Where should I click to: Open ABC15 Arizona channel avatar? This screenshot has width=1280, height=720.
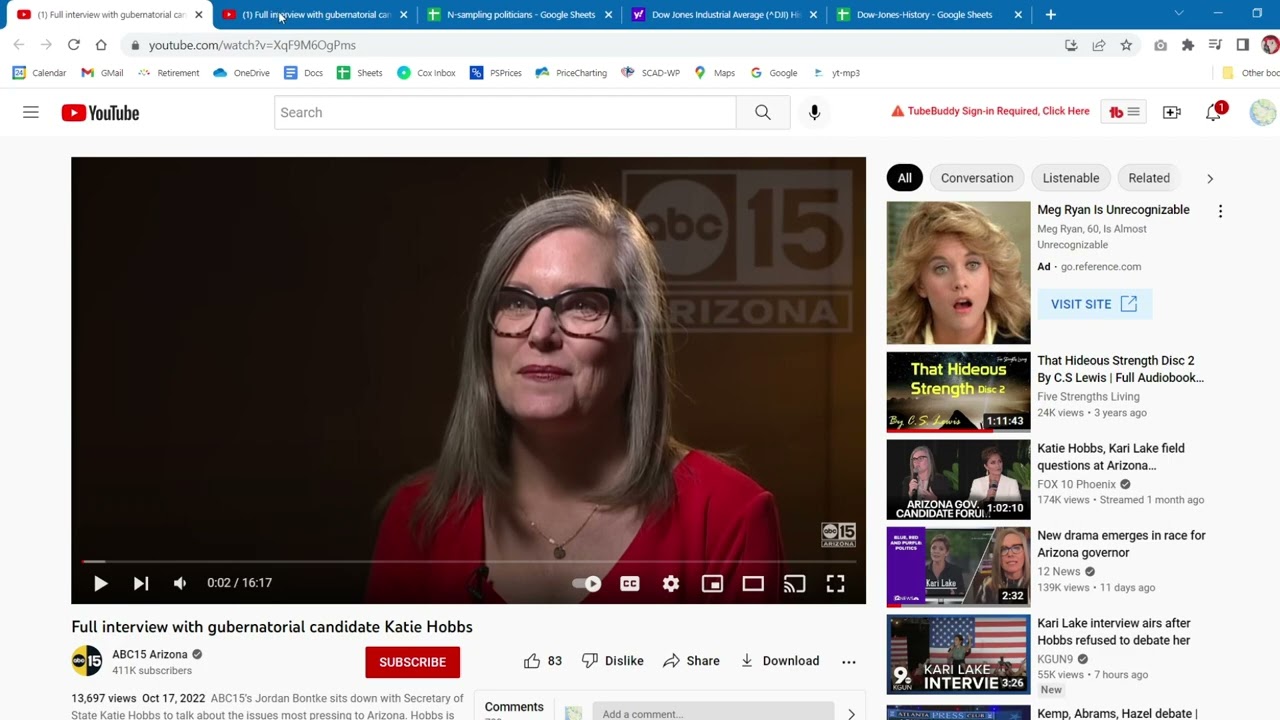87,661
